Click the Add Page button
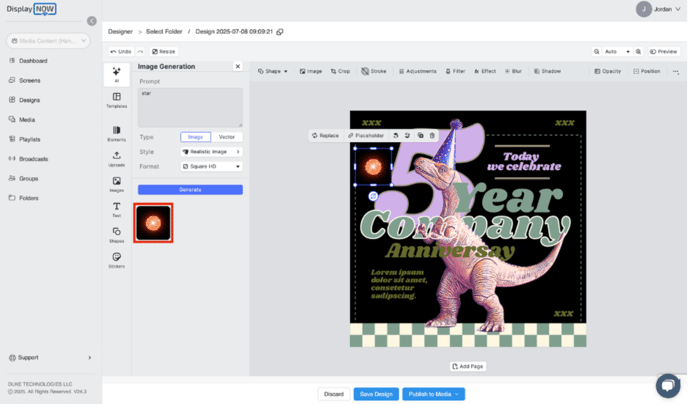 coord(468,366)
